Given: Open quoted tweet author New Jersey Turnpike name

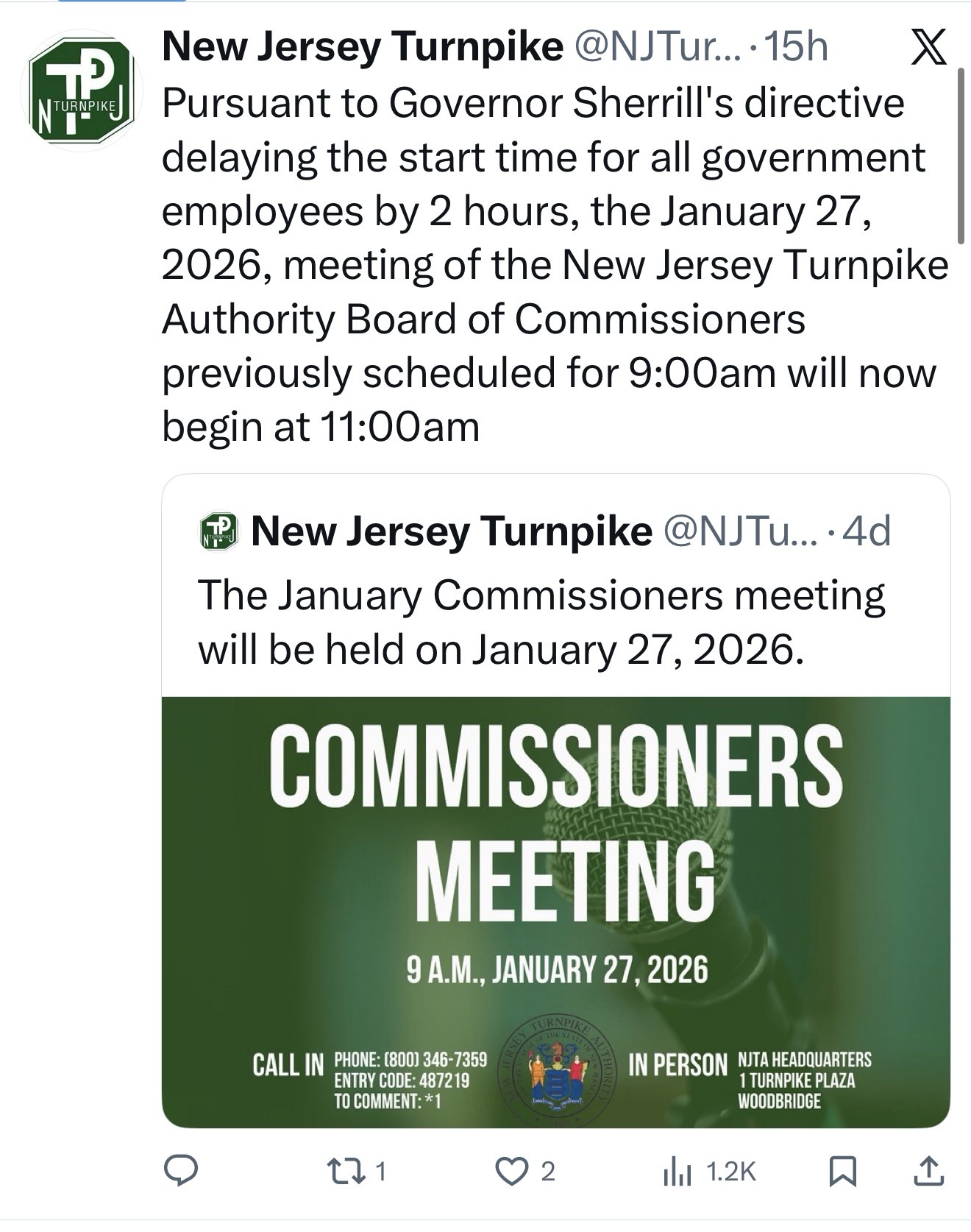Looking at the screenshot, I should [451, 531].
